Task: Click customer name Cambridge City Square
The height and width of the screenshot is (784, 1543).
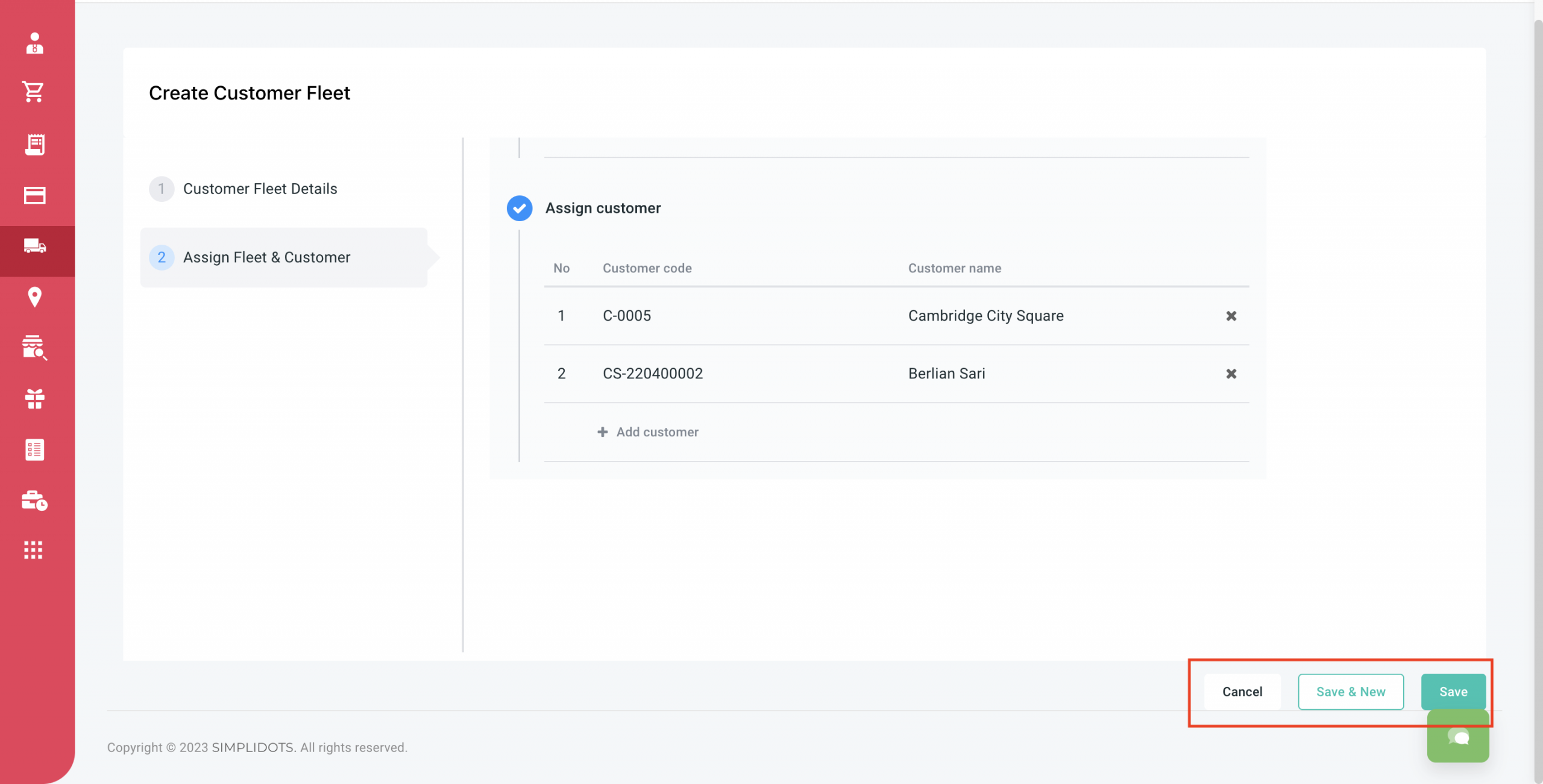Action: 985,316
